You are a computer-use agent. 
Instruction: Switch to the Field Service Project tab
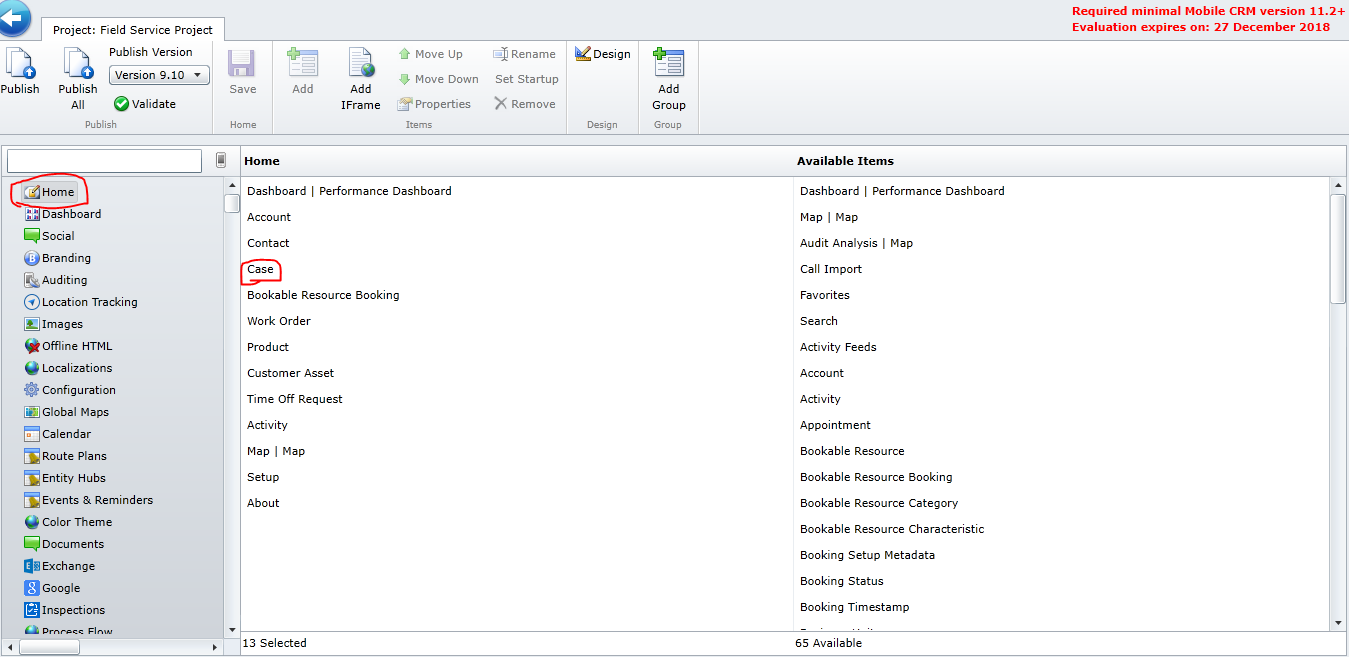(132, 29)
